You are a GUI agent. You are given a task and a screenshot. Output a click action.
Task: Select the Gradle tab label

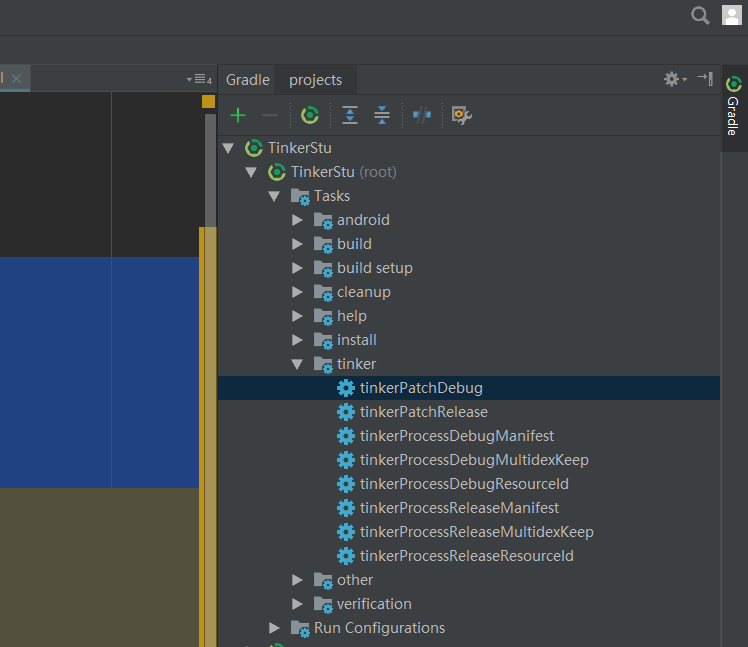[248, 80]
